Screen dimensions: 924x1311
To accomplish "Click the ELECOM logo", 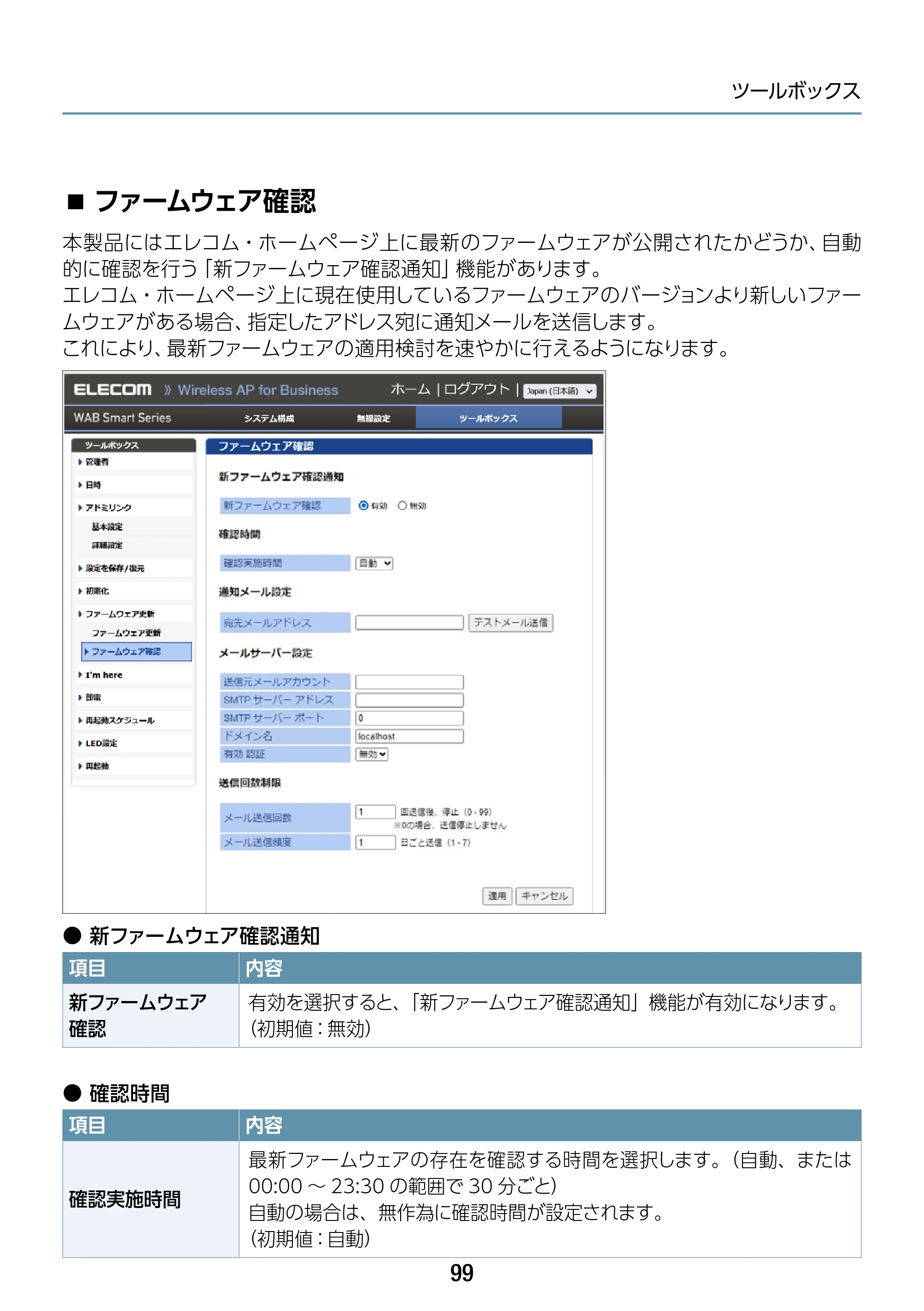I will tap(113, 390).
